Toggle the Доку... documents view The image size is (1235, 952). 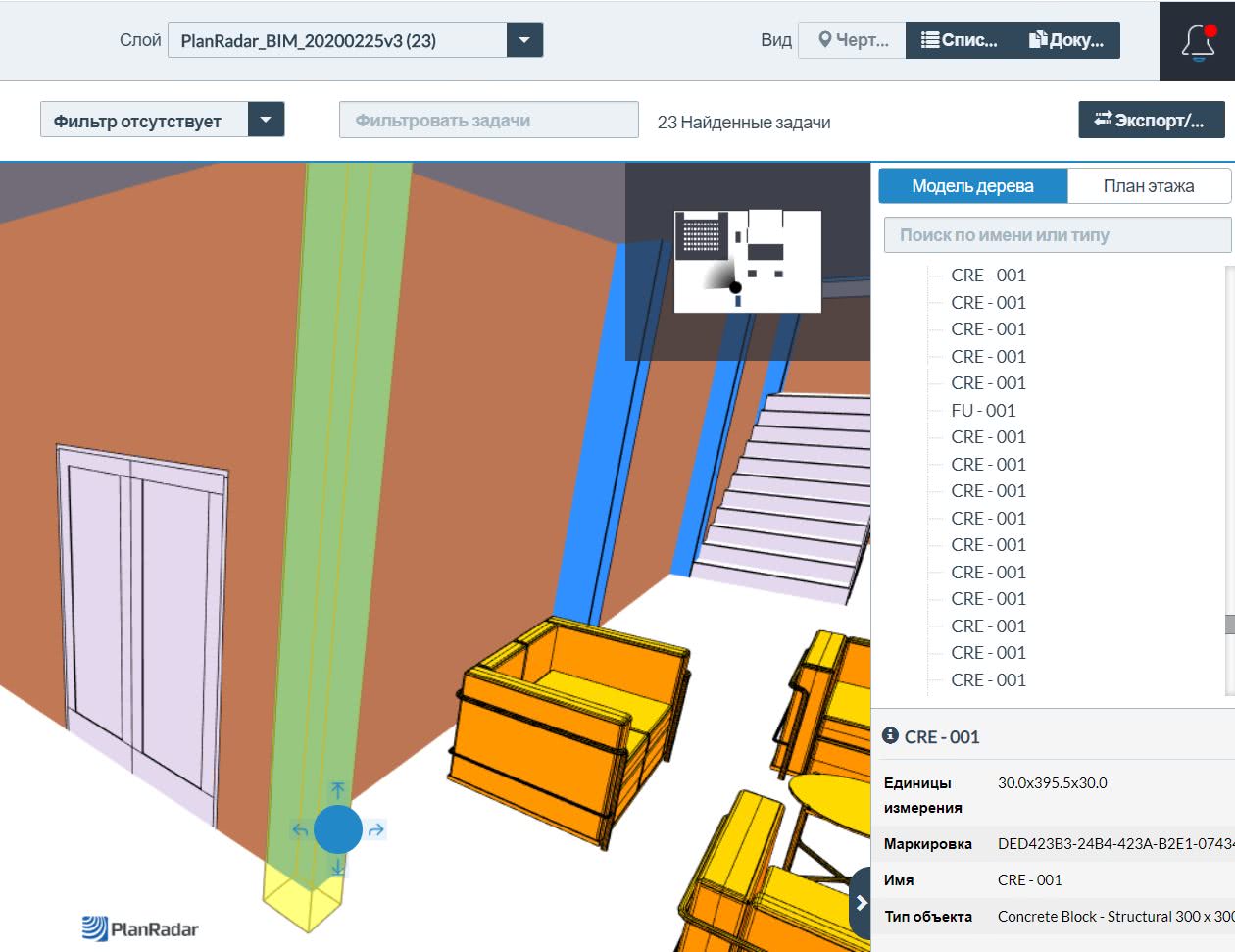(1066, 40)
